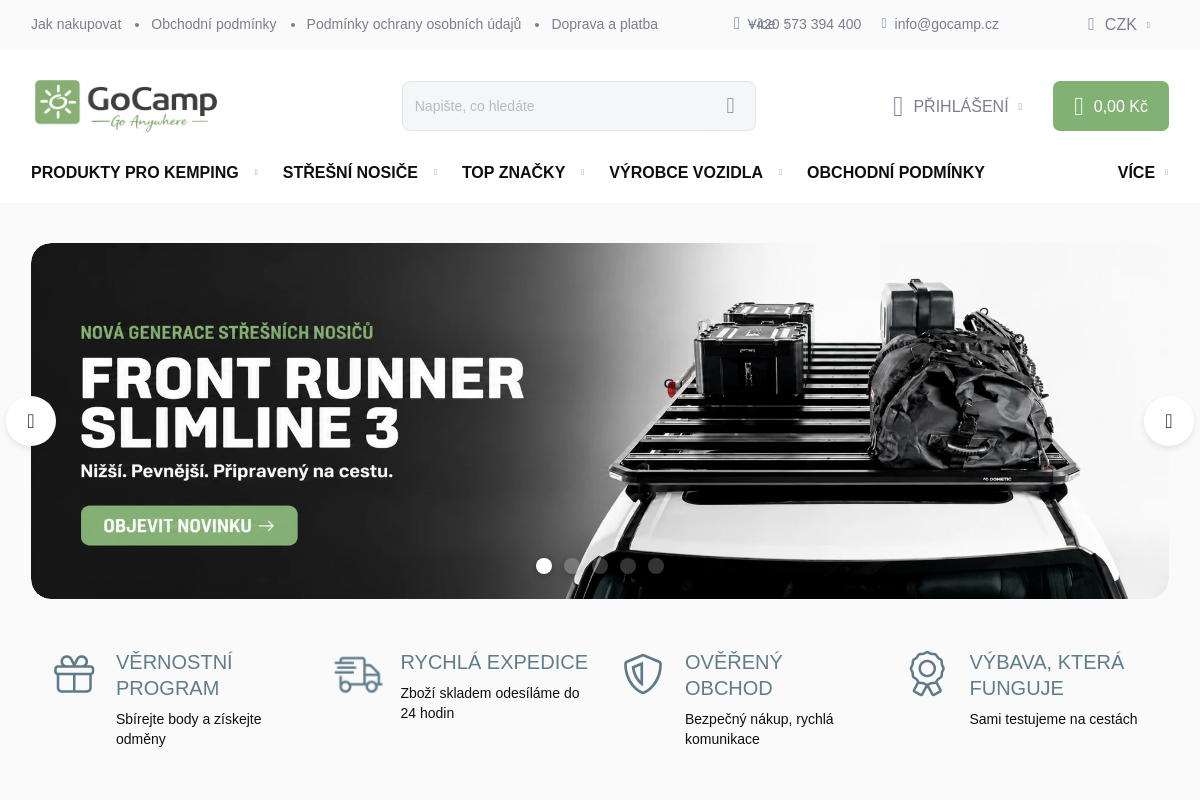Select the second carousel dot
Screen dimensions: 1200x800
572,566
